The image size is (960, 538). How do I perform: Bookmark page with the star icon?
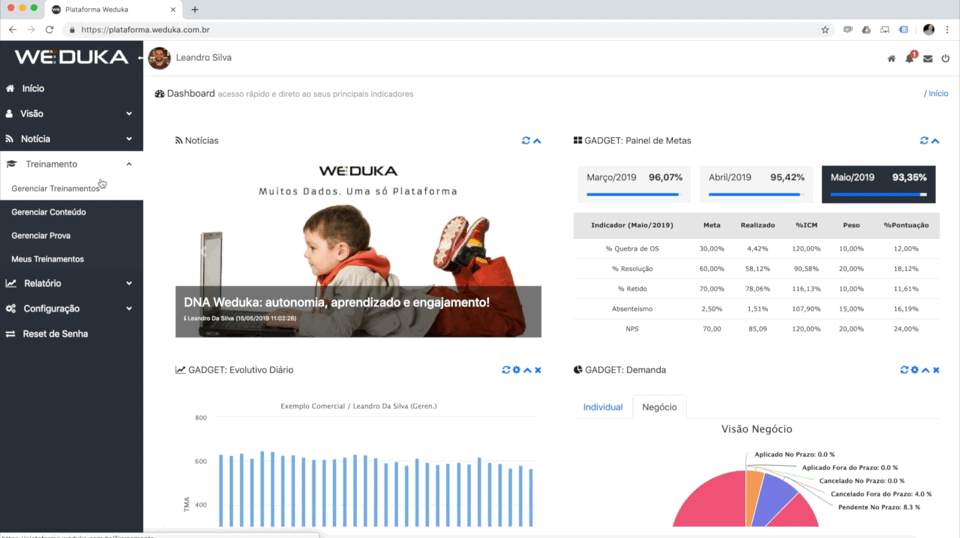[x=825, y=29]
